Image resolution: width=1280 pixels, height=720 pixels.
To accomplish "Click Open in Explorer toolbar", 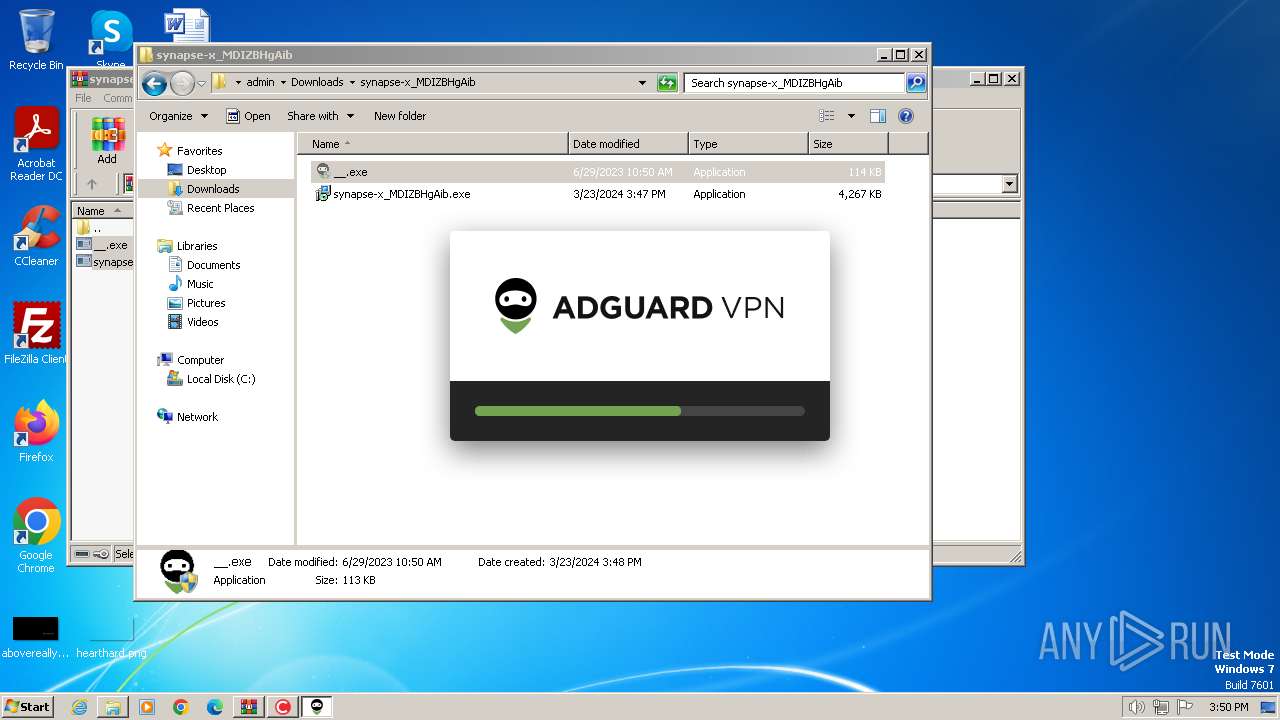I will [248, 116].
